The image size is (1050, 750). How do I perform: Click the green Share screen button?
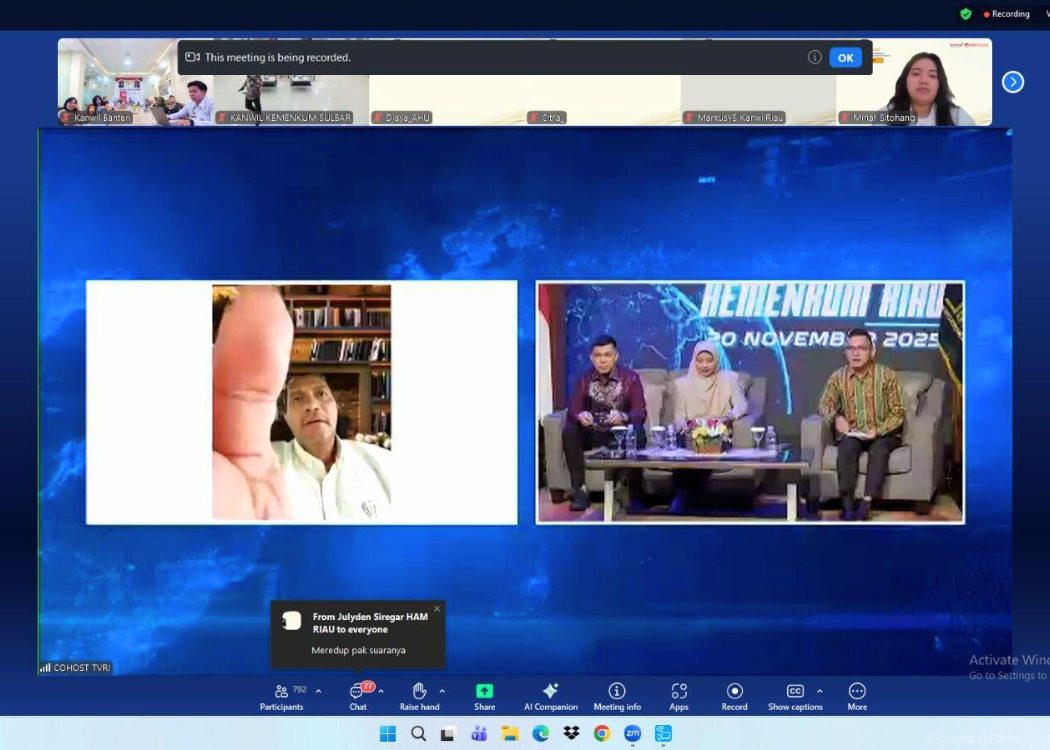[484, 696]
